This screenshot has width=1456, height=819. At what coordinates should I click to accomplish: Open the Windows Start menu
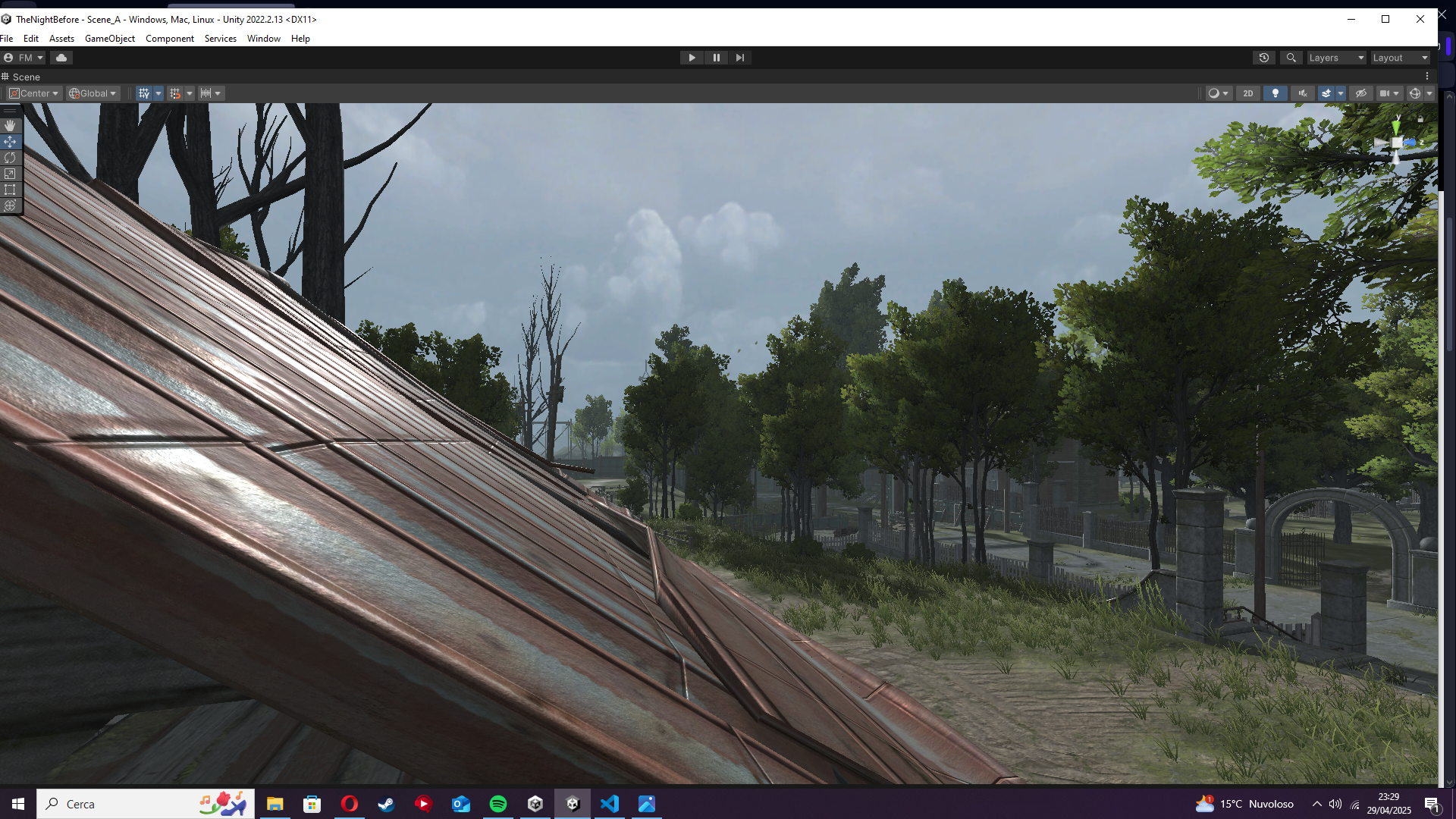click(18, 804)
